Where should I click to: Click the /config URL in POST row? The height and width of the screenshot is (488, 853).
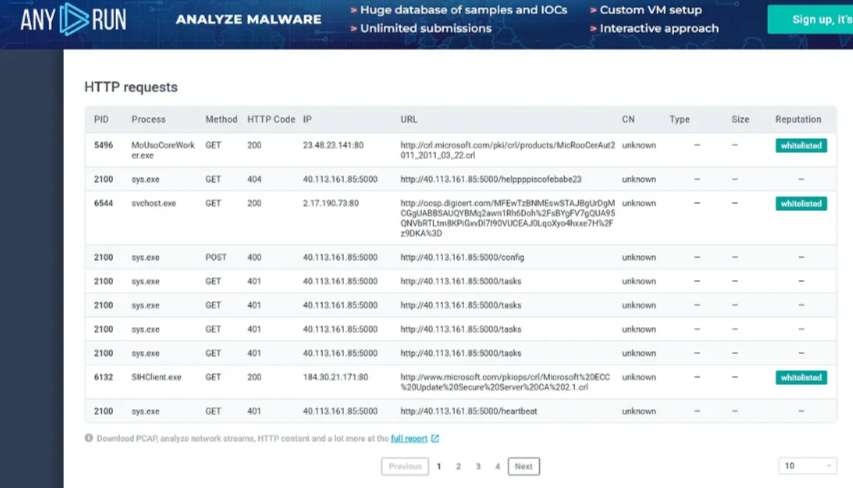[462, 257]
